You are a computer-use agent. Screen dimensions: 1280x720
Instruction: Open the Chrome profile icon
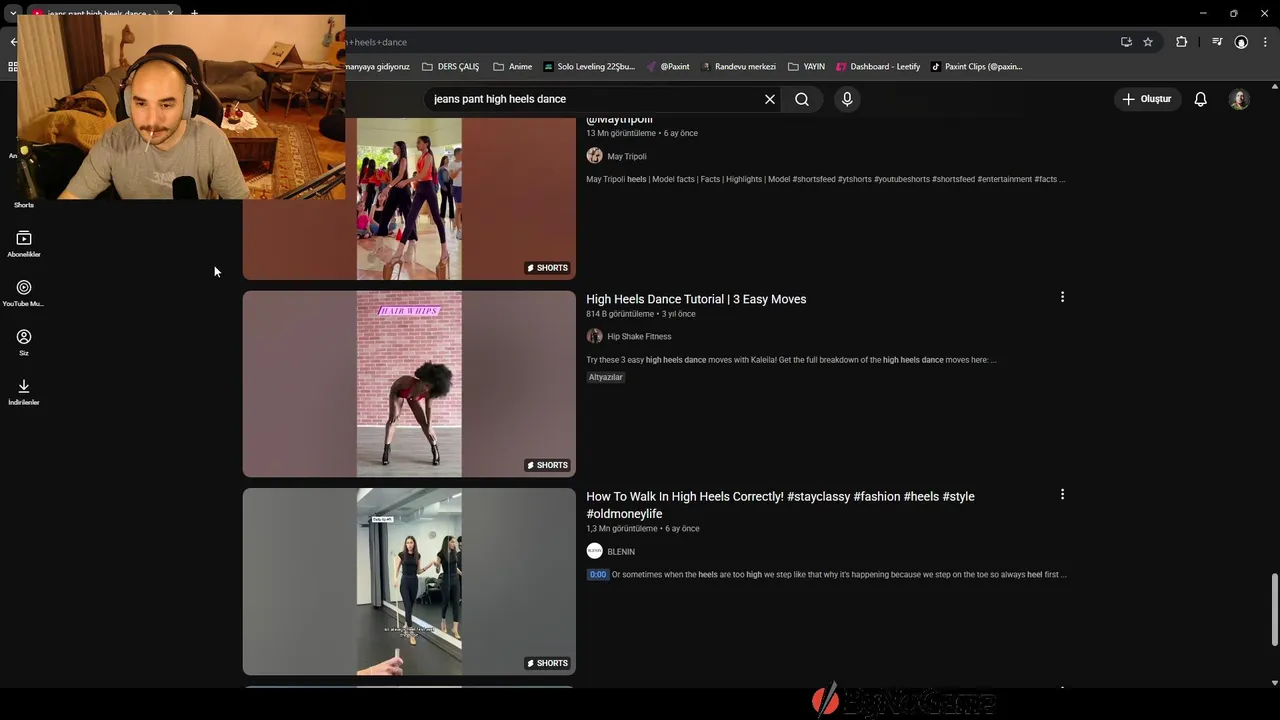1241,42
